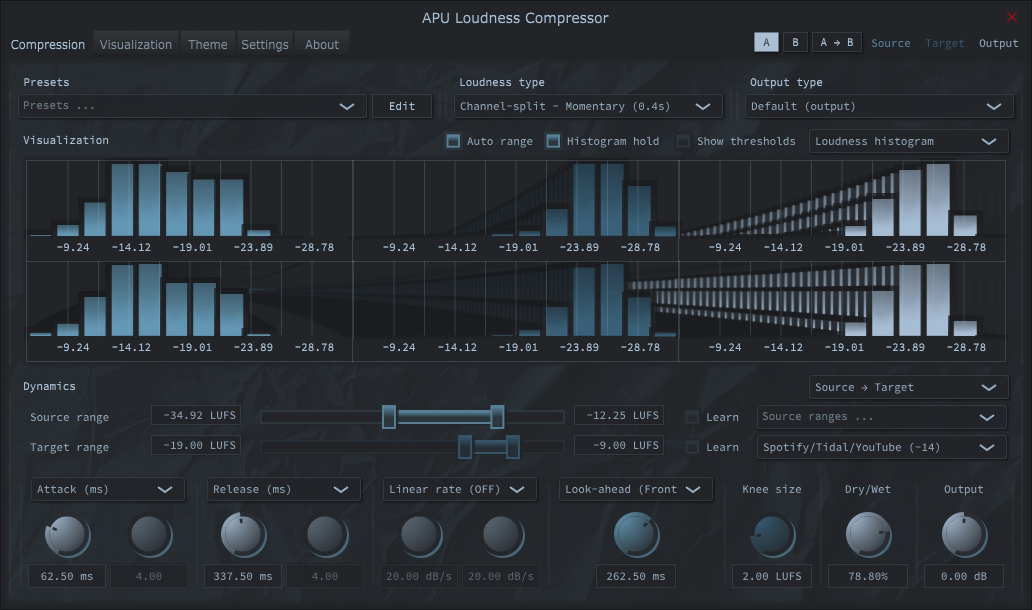1032x610 pixels.
Task: Click the Edit presets button
Action: 402,105
